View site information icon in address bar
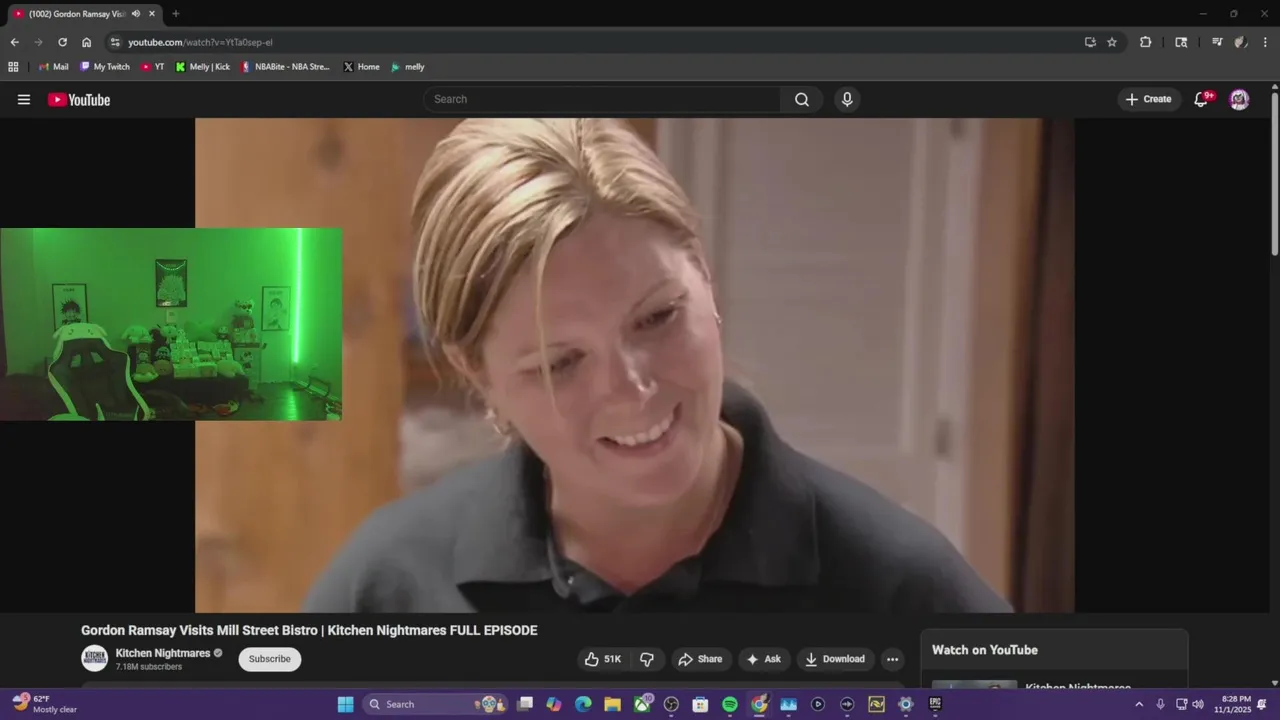 (115, 42)
